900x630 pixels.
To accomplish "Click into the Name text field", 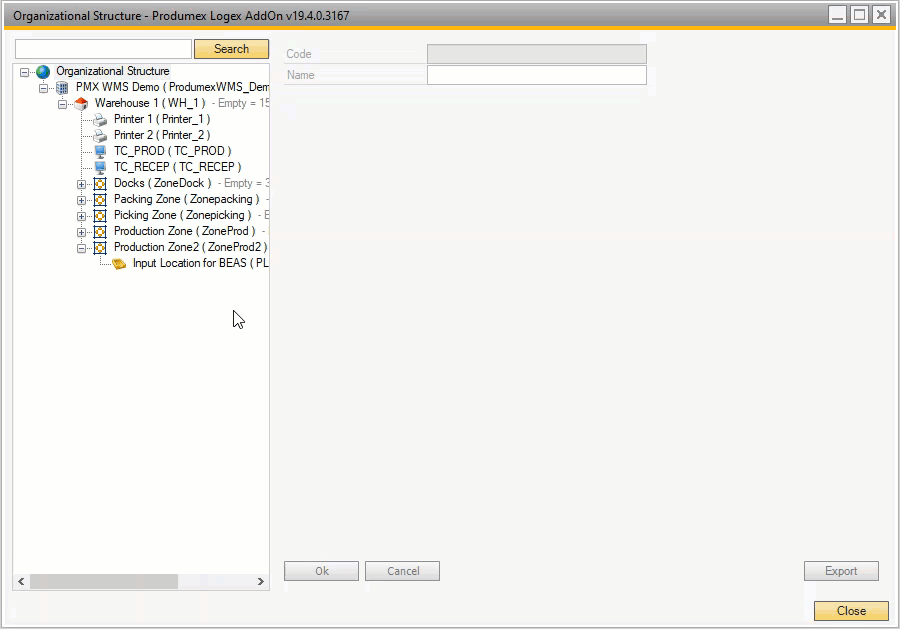I will [536, 75].
